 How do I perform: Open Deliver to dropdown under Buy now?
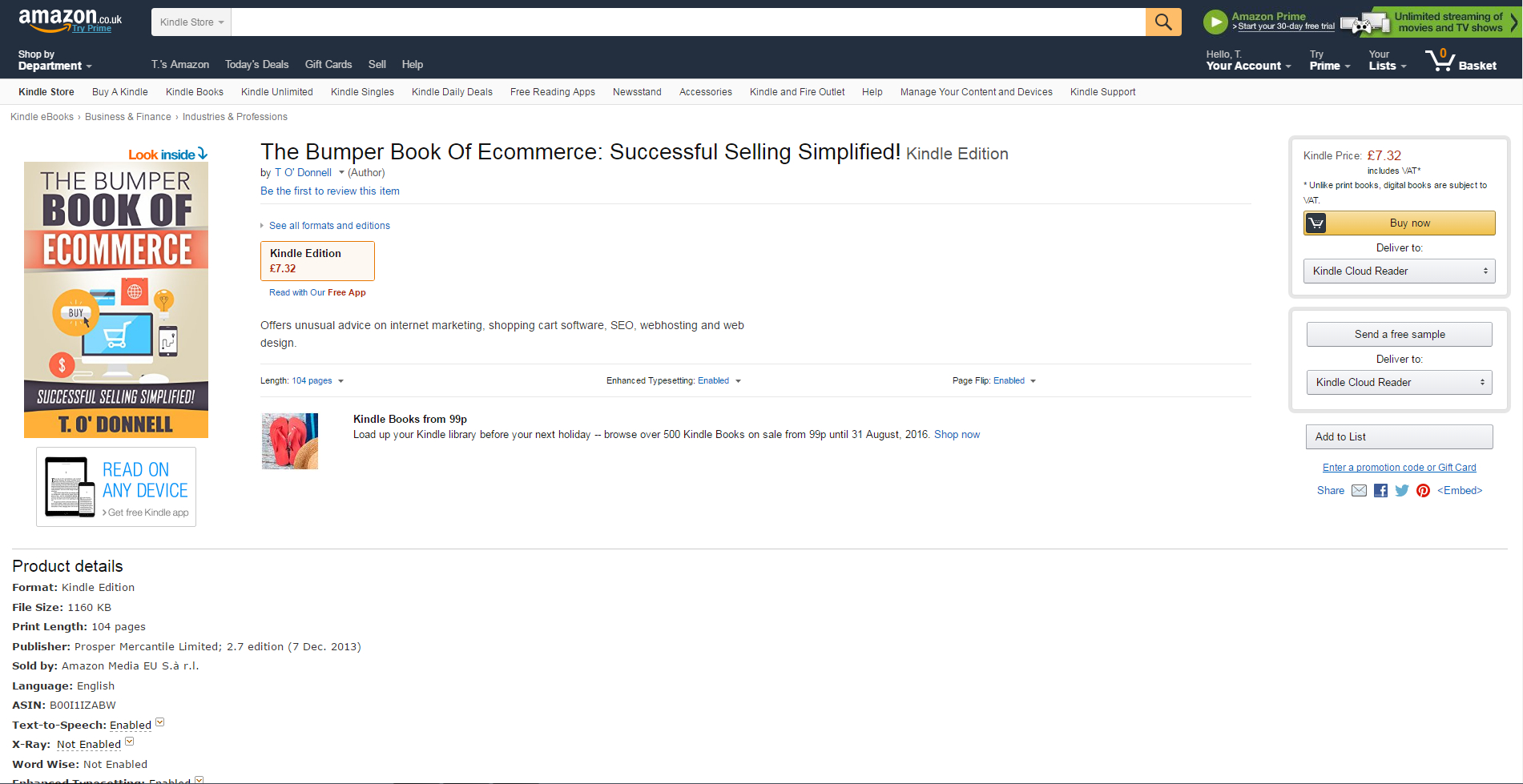click(x=1399, y=271)
